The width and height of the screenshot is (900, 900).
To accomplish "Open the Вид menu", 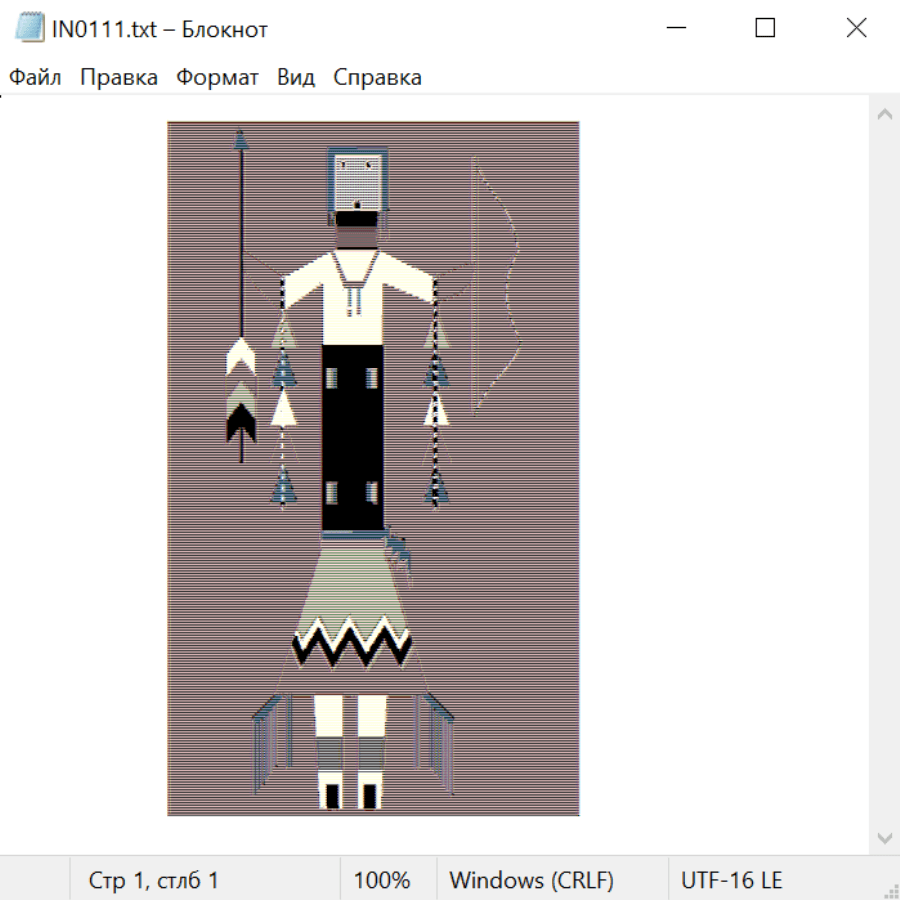I will [x=296, y=78].
